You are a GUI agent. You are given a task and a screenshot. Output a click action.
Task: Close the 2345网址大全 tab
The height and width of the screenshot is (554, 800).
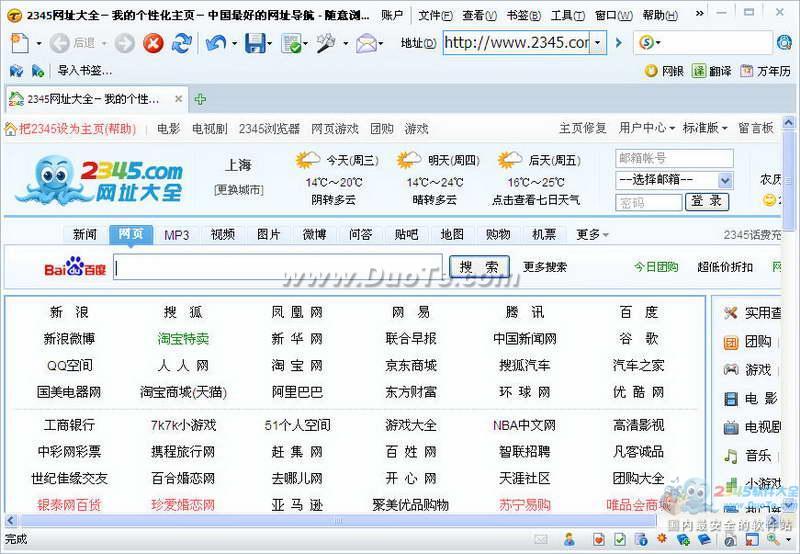pos(178,99)
